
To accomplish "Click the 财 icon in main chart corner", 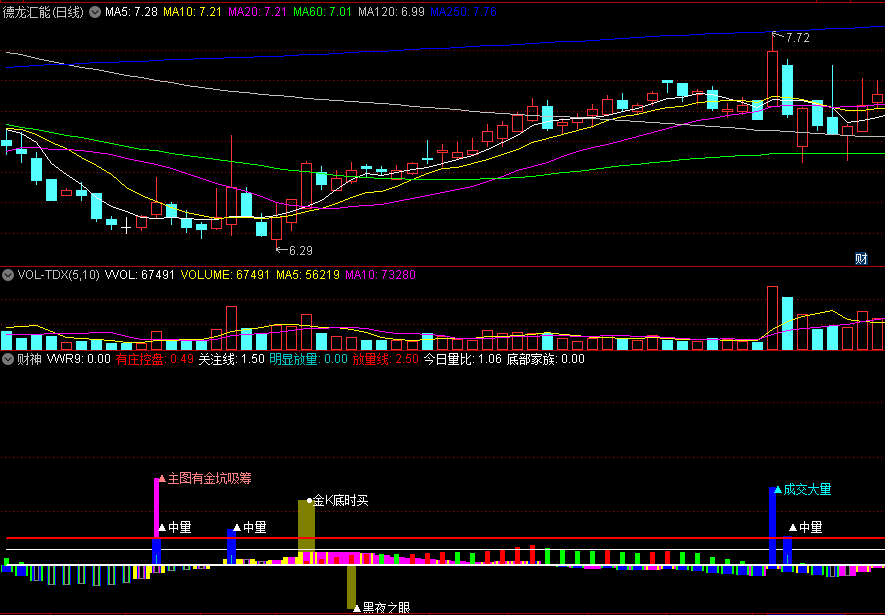I will (861, 259).
